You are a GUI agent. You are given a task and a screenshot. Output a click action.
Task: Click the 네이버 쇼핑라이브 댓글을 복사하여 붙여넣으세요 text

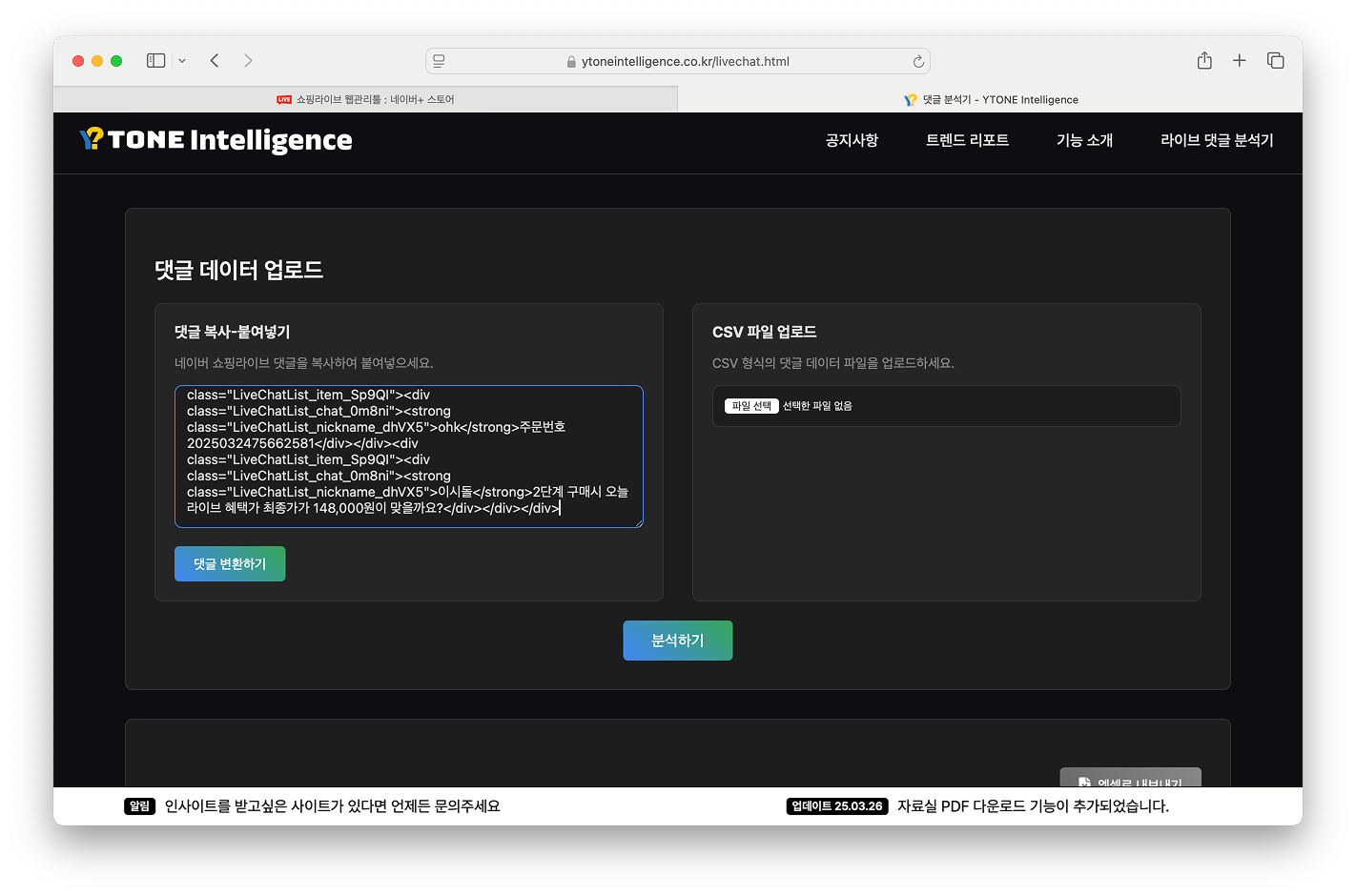click(304, 363)
